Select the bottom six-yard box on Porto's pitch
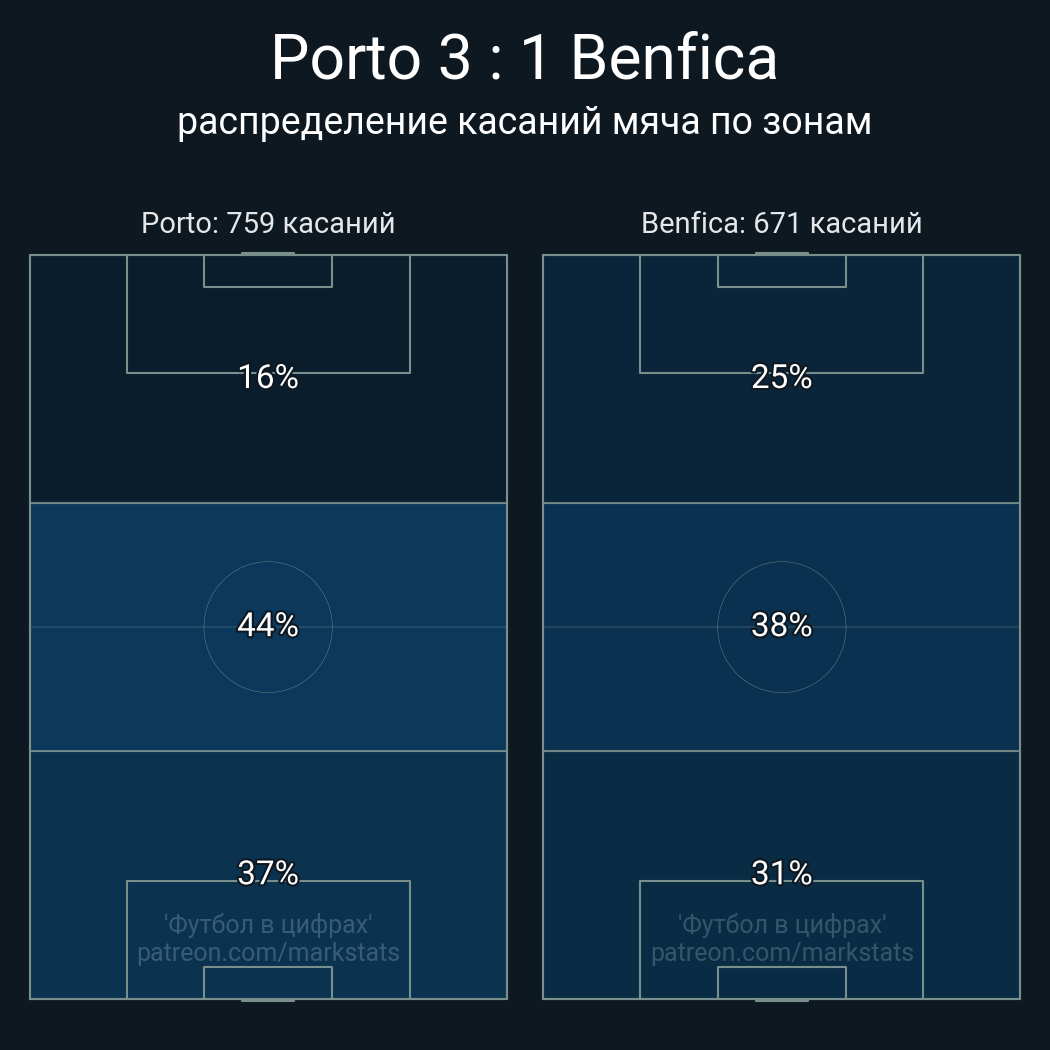 coord(268,982)
